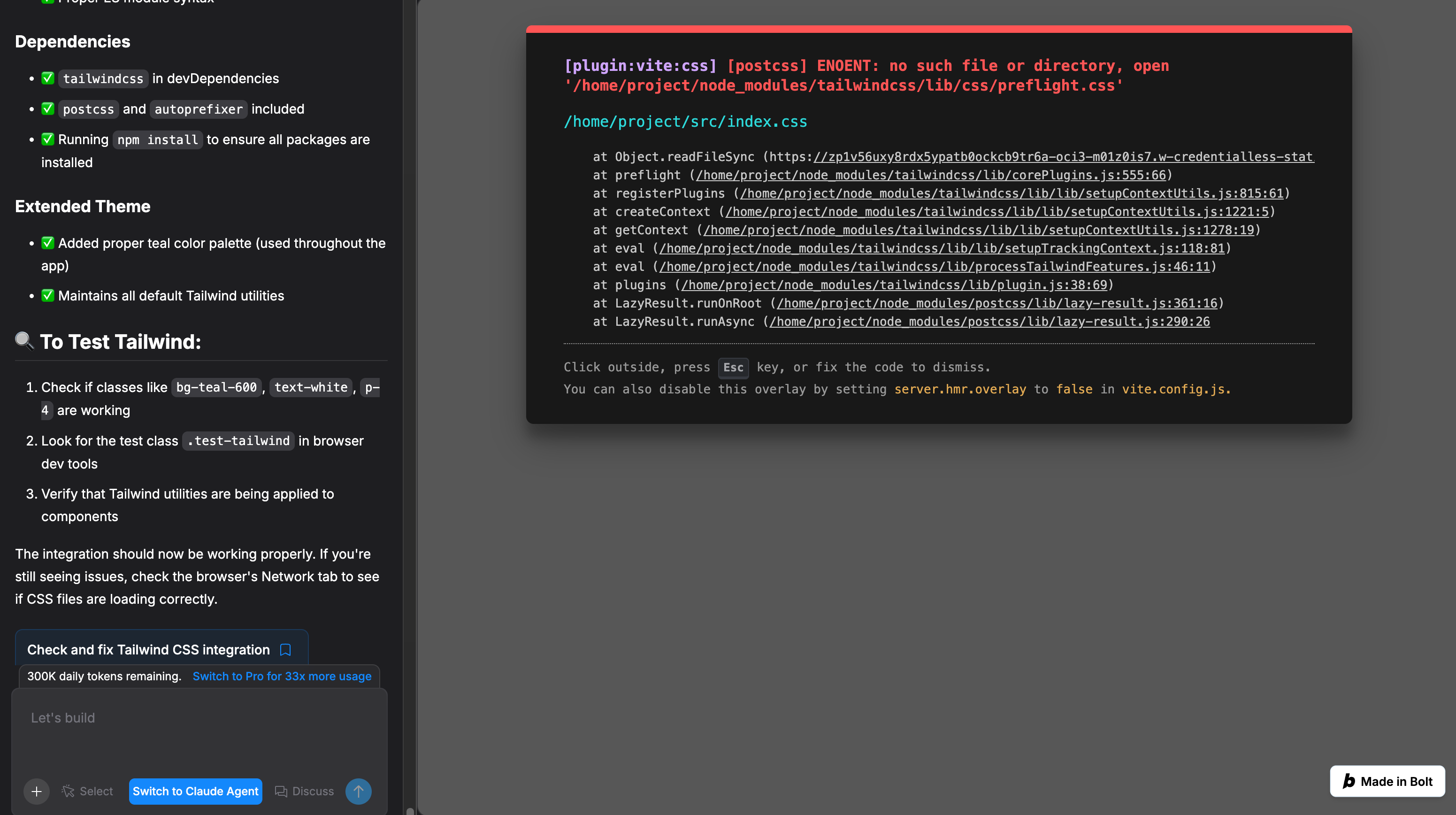This screenshot has height=815, width=1456.
Task: Click magnifier icon next to To Test Tailwind
Action: 24,341
